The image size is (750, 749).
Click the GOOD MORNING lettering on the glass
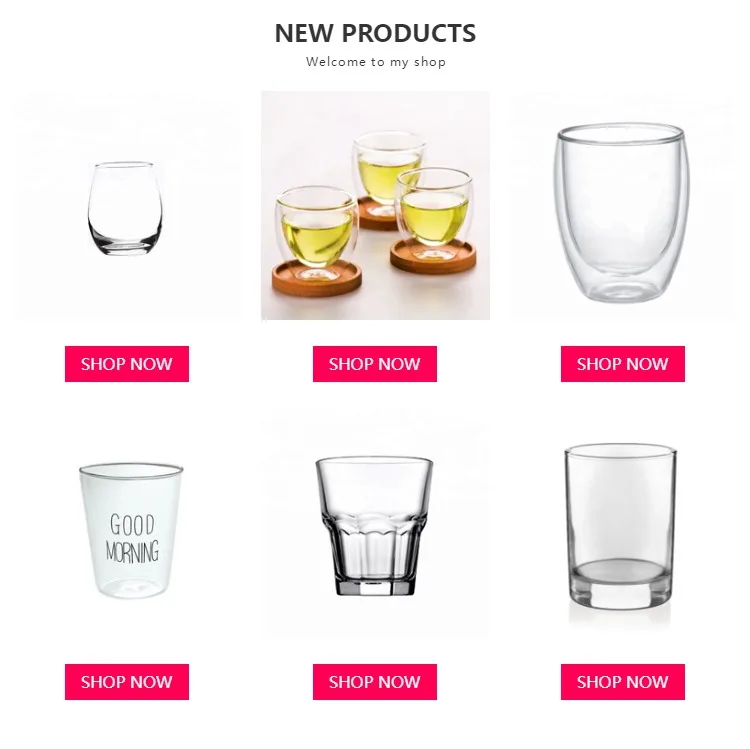[x=132, y=538]
